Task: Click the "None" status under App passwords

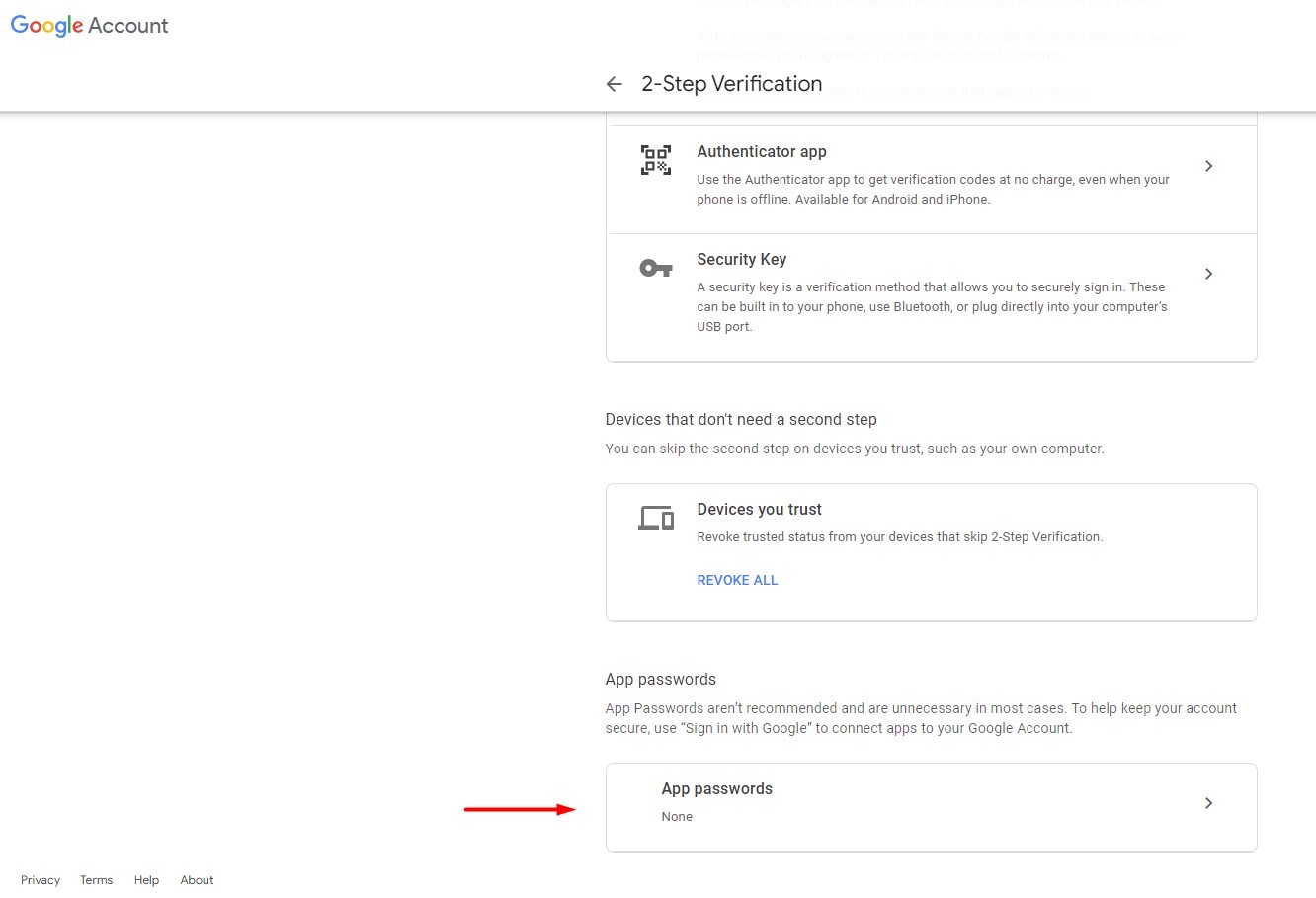Action: [677, 816]
